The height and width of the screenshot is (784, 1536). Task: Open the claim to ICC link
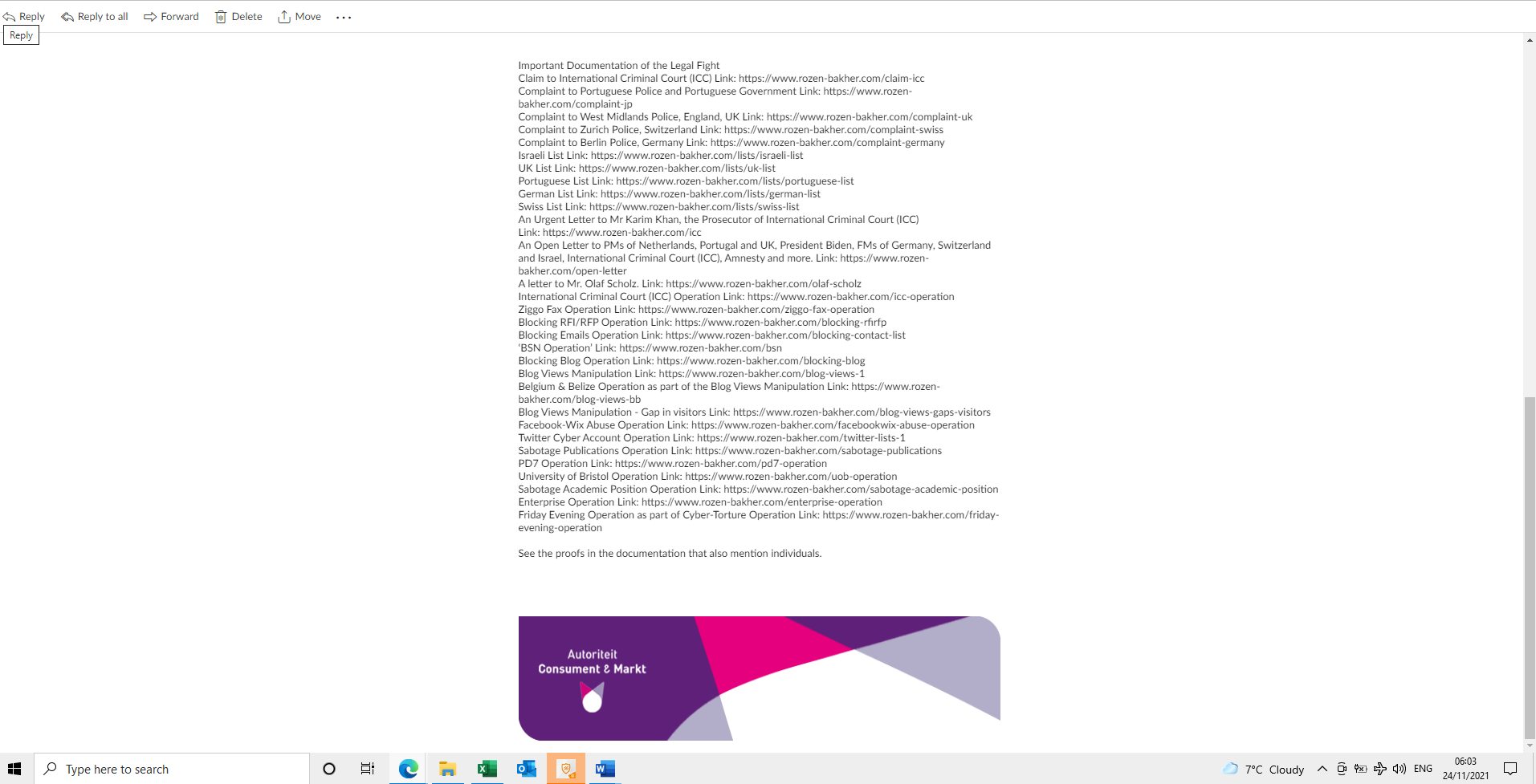[x=832, y=78]
